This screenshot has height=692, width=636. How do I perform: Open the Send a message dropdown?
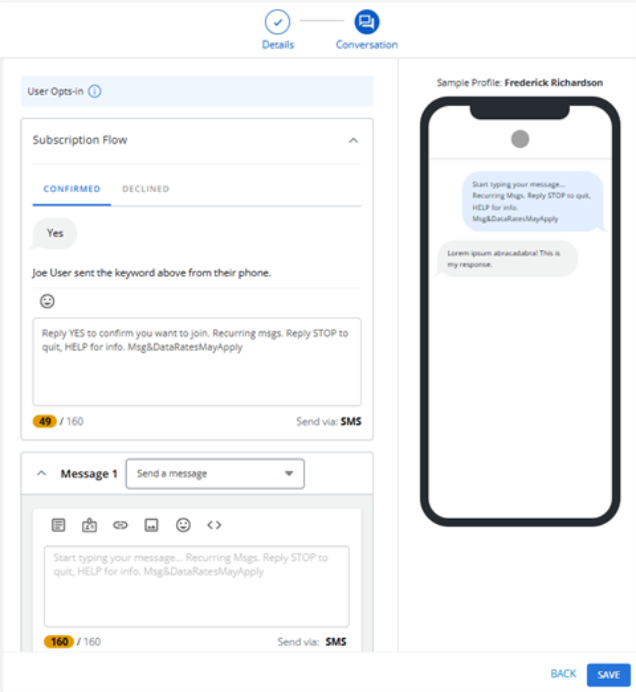coord(215,474)
